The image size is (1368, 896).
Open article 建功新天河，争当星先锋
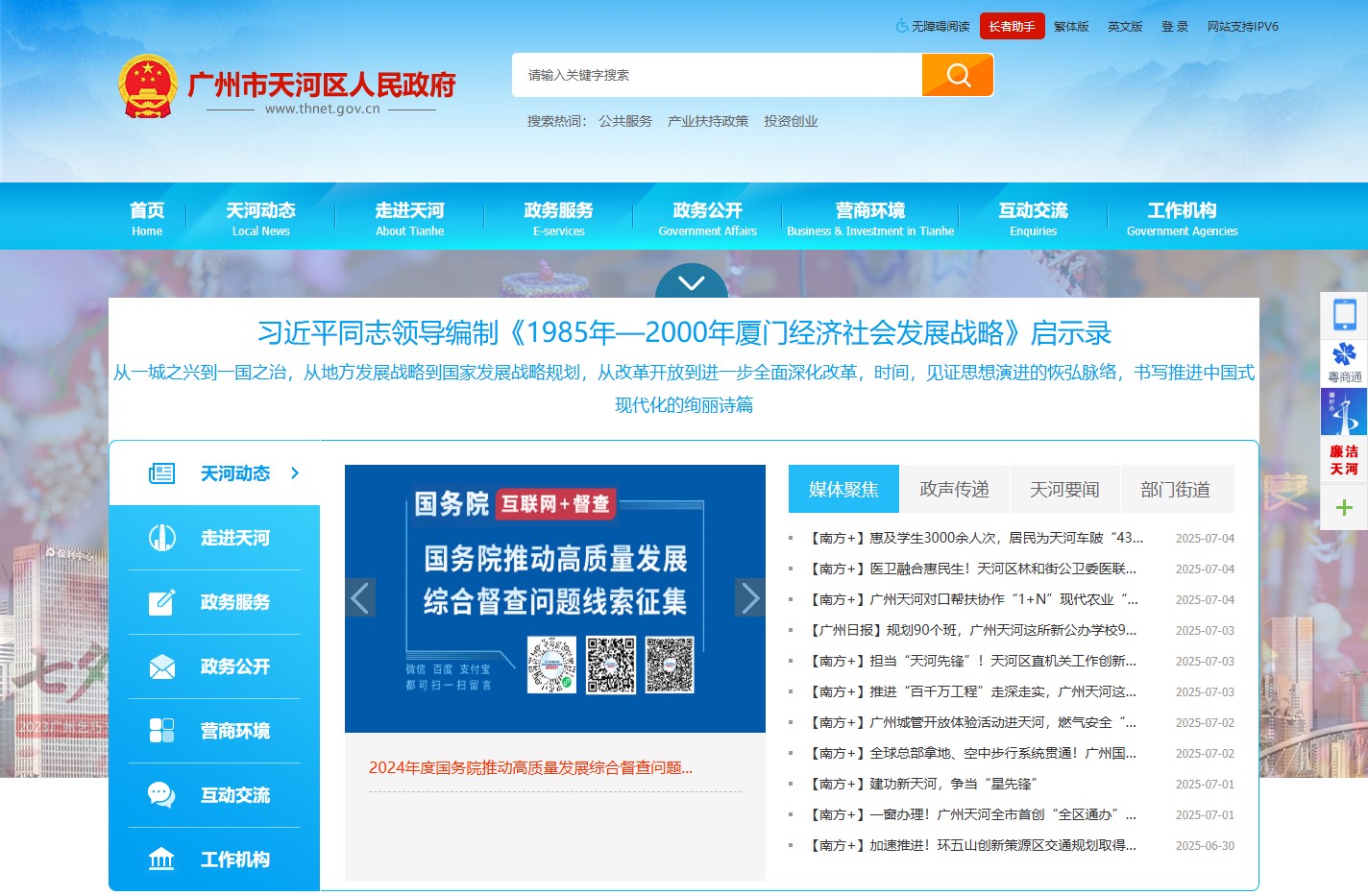pyautogui.click(x=923, y=784)
